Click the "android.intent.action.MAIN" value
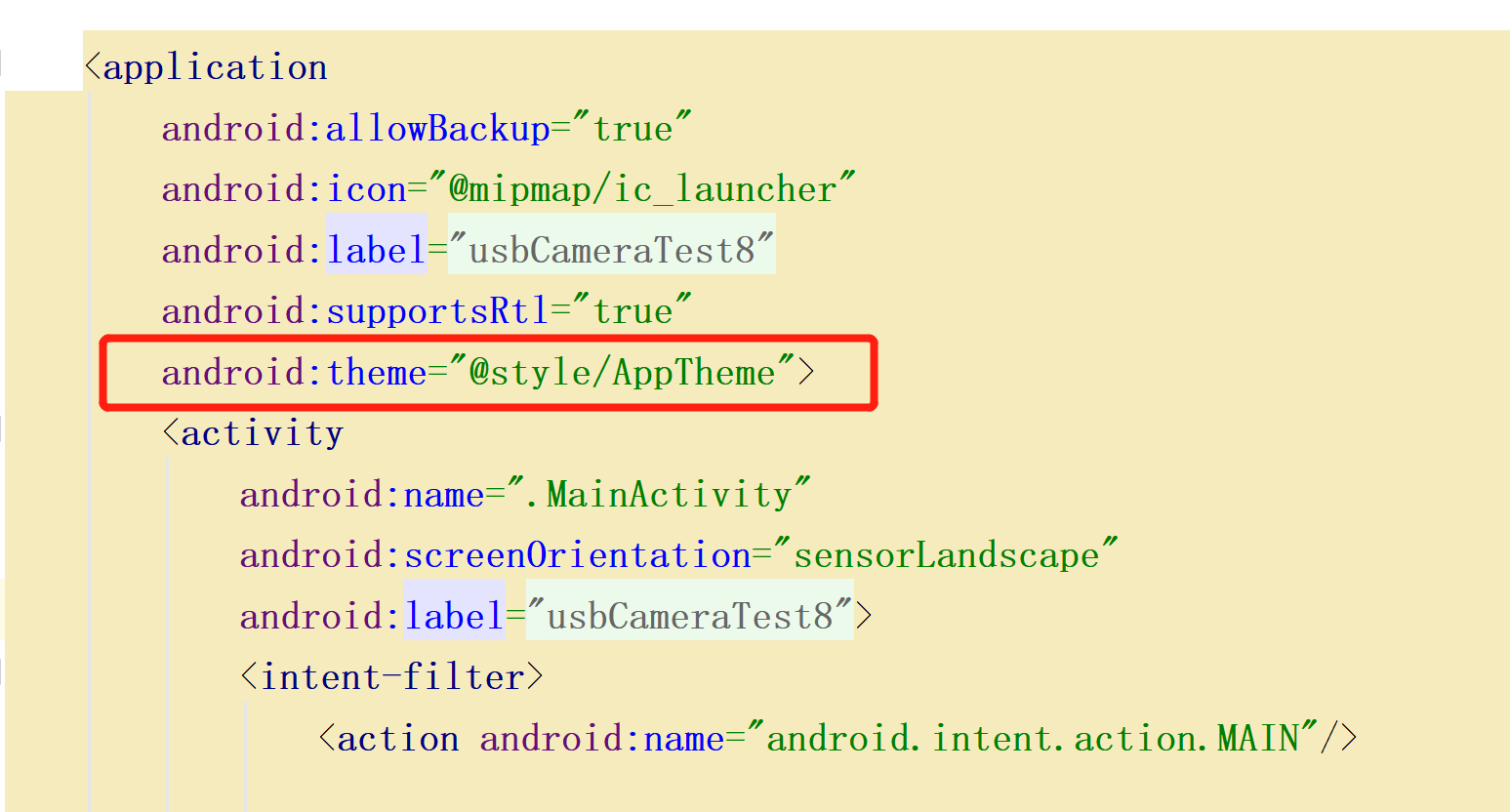The image size is (1510, 812). [1034, 739]
